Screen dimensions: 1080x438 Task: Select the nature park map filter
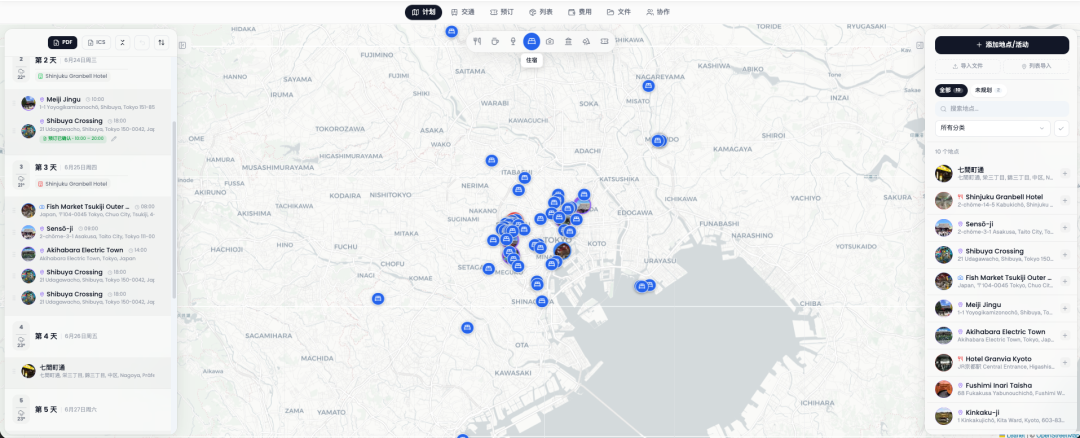click(x=586, y=41)
